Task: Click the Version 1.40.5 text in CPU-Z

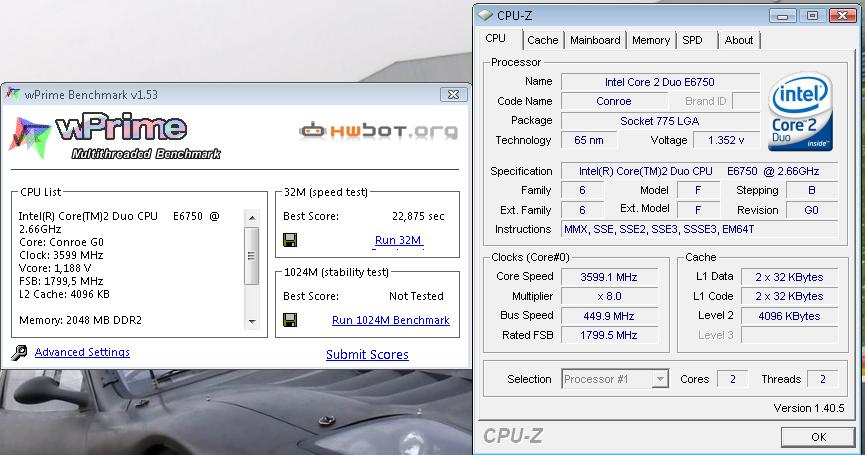Action: (x=809, y=408)
